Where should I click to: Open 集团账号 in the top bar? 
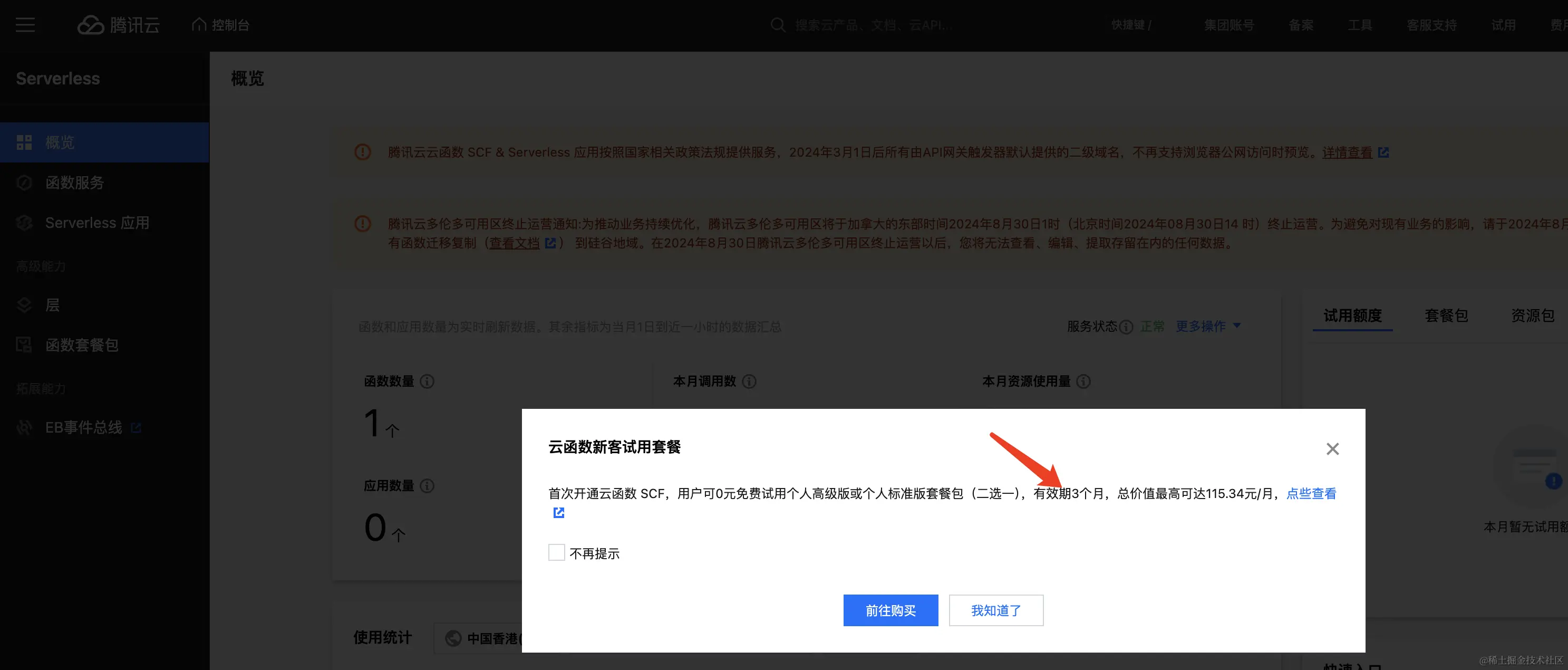click(x=1229, y=25)
